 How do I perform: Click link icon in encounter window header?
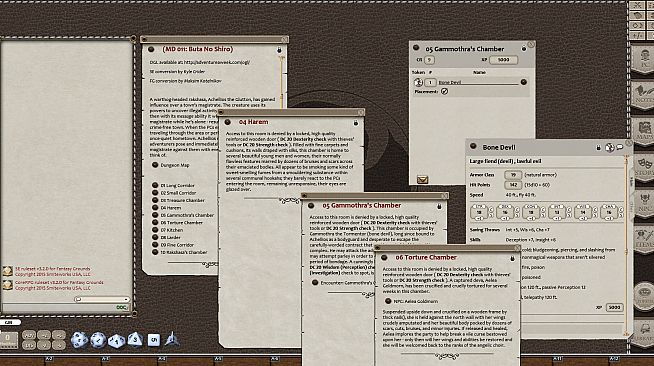(x=416, y=48)
